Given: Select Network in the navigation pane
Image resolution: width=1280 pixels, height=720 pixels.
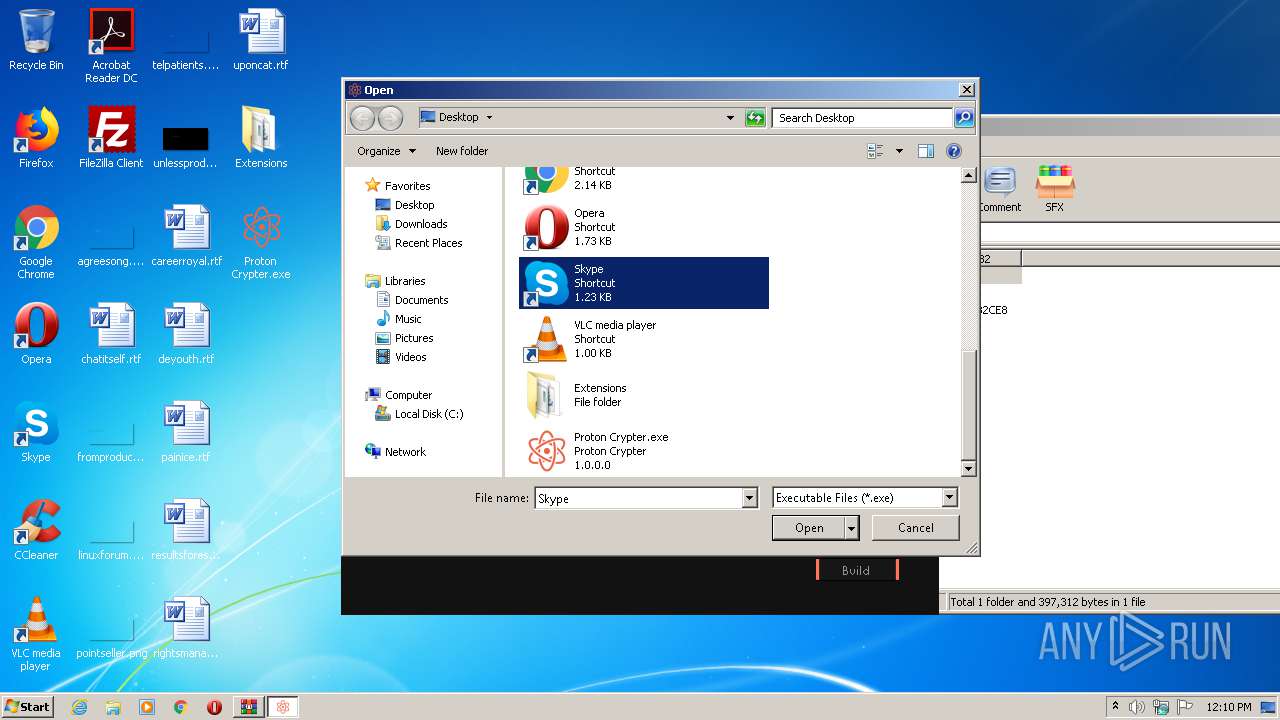Looking at the screenshot, I should [x=405, y=452].
